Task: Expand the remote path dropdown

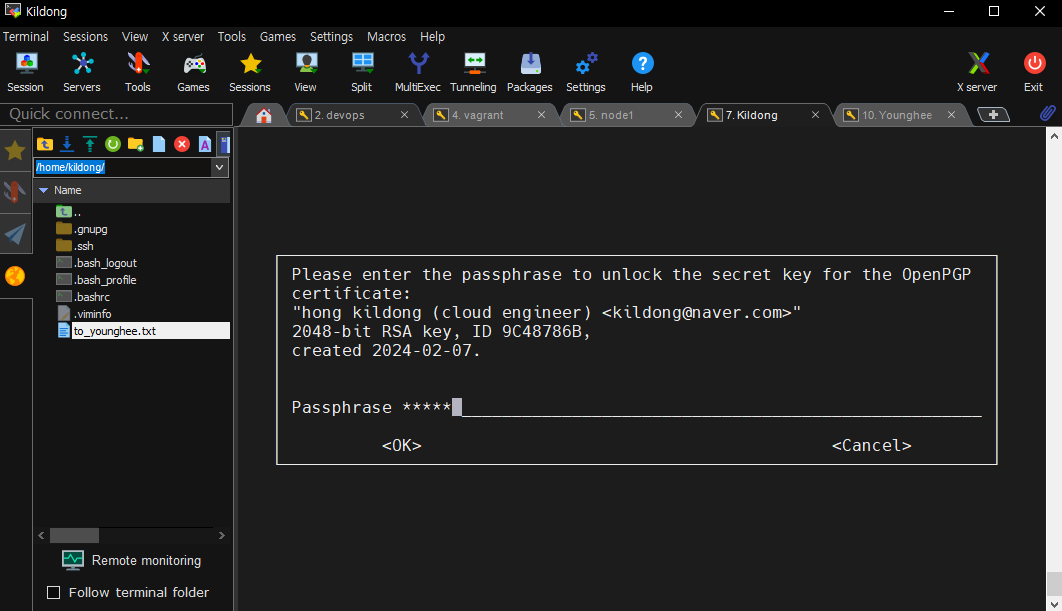Action: [219, 167]
